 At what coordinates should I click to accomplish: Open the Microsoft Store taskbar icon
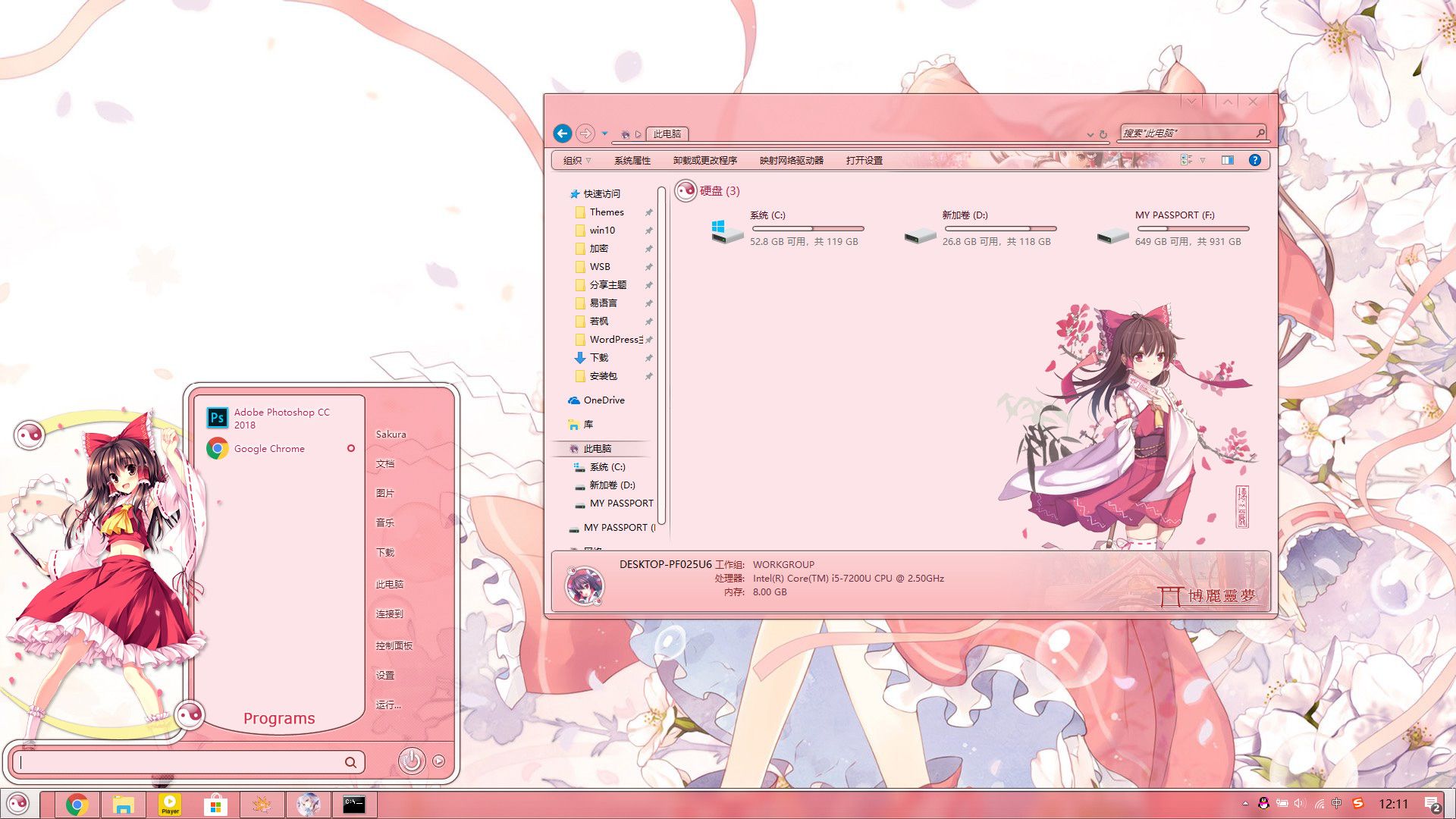(216, 805)
